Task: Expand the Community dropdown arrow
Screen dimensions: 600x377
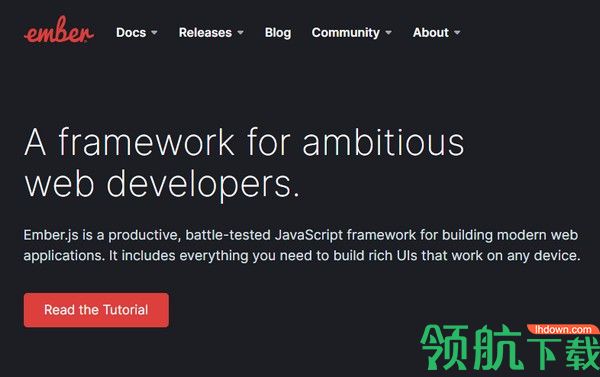Action: (x=388, y=33)
